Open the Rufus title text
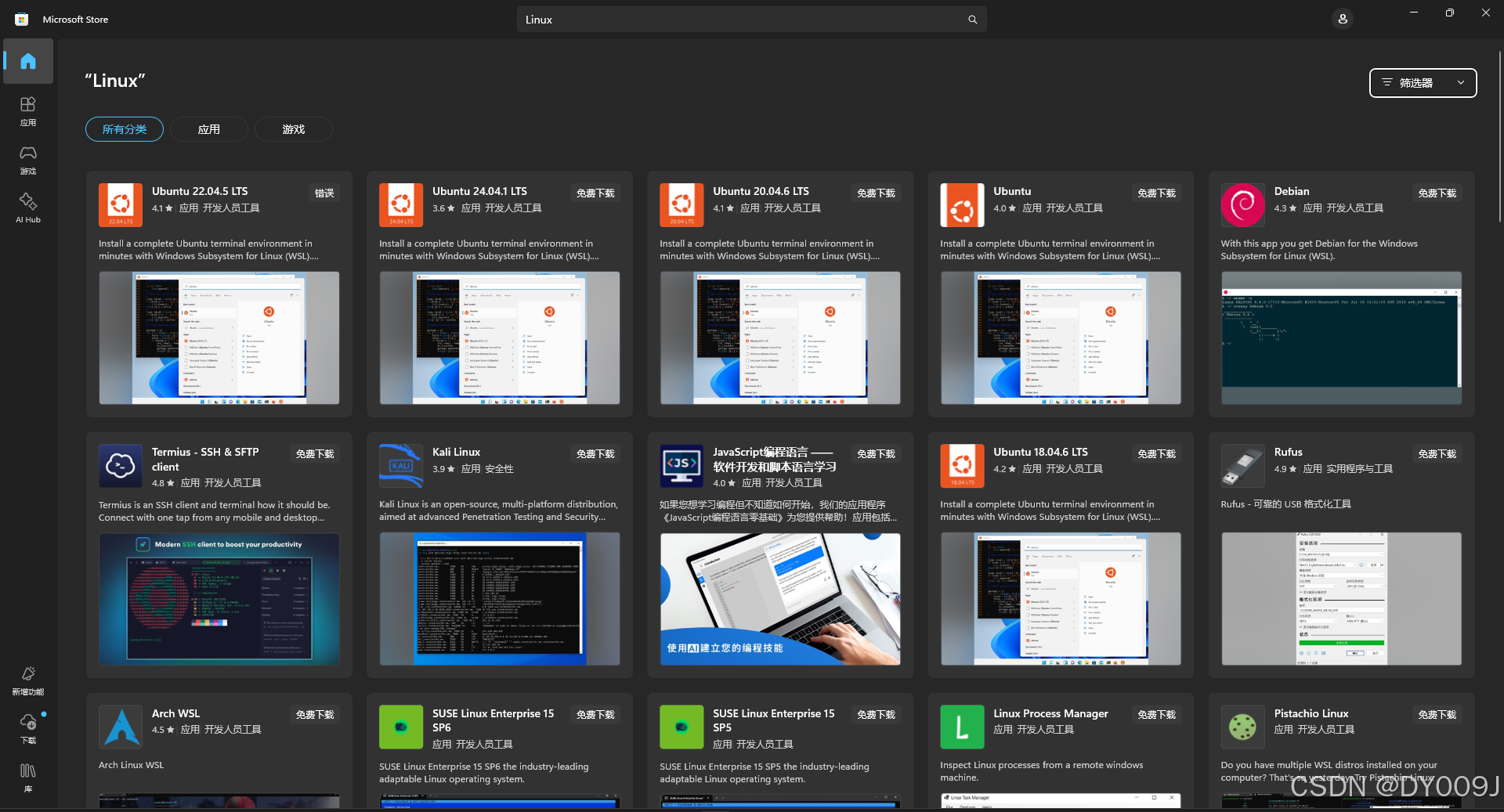This screenshot has height=812, width=1504. (1288, 452)
